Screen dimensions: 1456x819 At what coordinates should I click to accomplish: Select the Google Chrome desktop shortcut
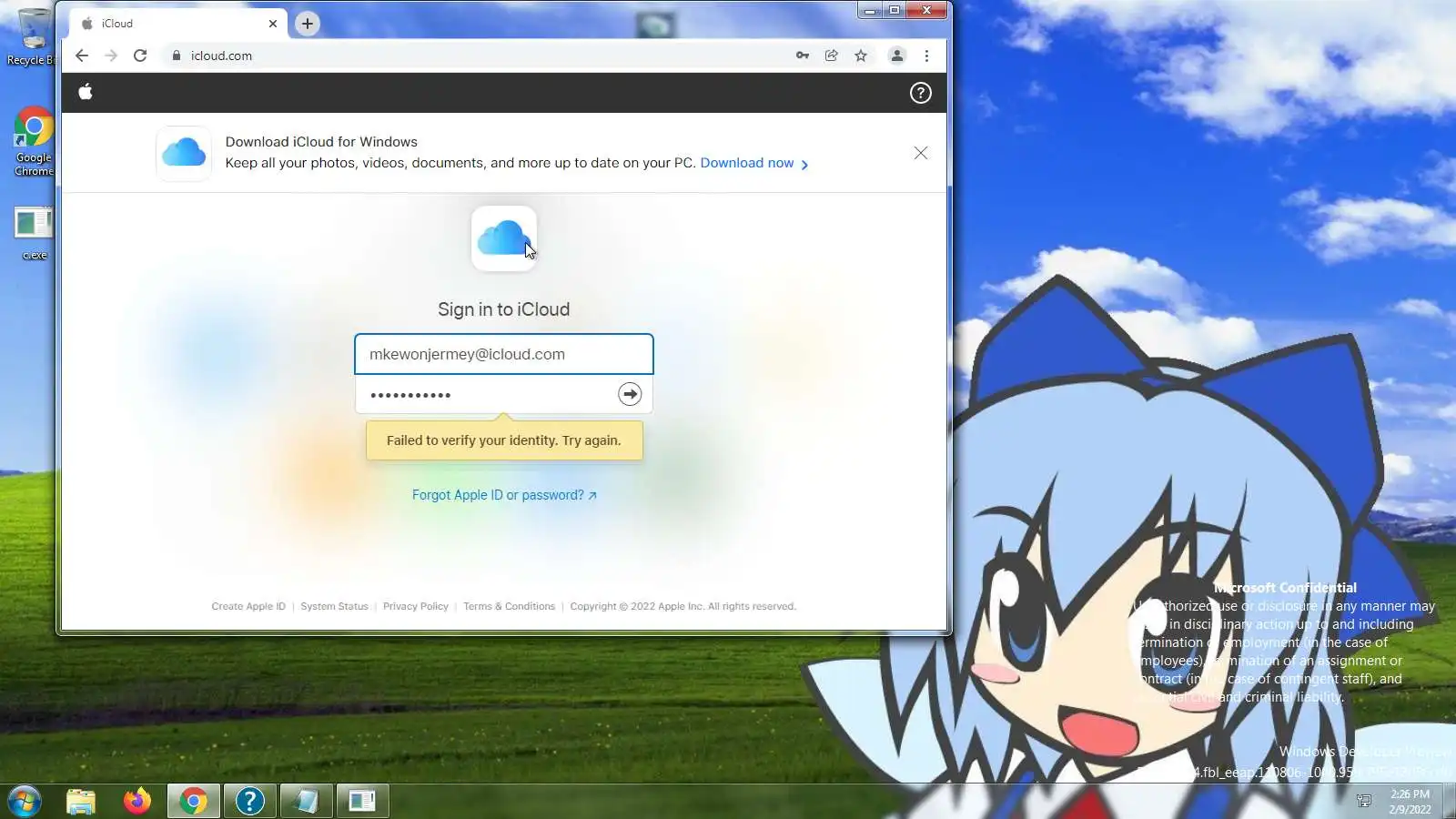34,141
